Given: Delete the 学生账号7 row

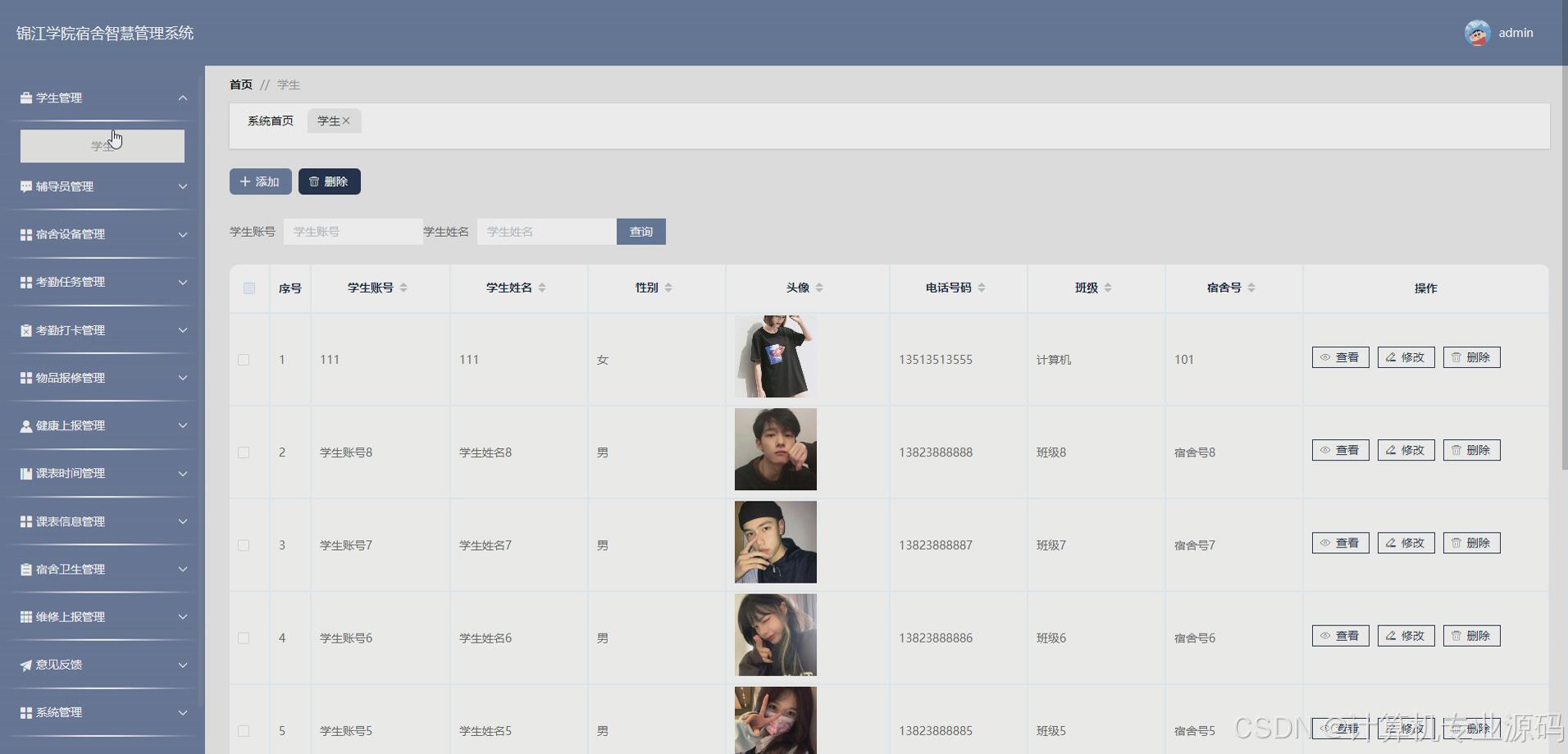Looking at the screenshot, I should click(x=1472, y=543).
